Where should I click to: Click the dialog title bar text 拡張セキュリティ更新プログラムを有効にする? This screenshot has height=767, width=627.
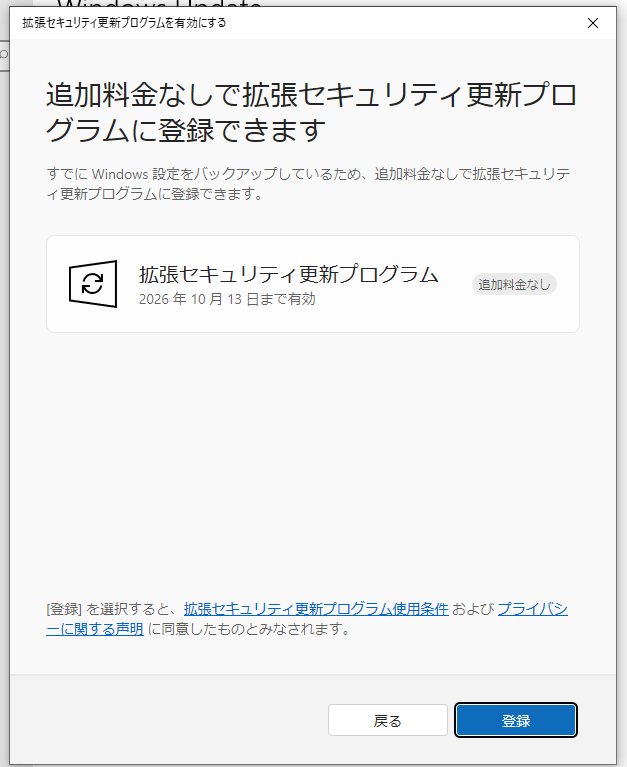coord(124,23)
